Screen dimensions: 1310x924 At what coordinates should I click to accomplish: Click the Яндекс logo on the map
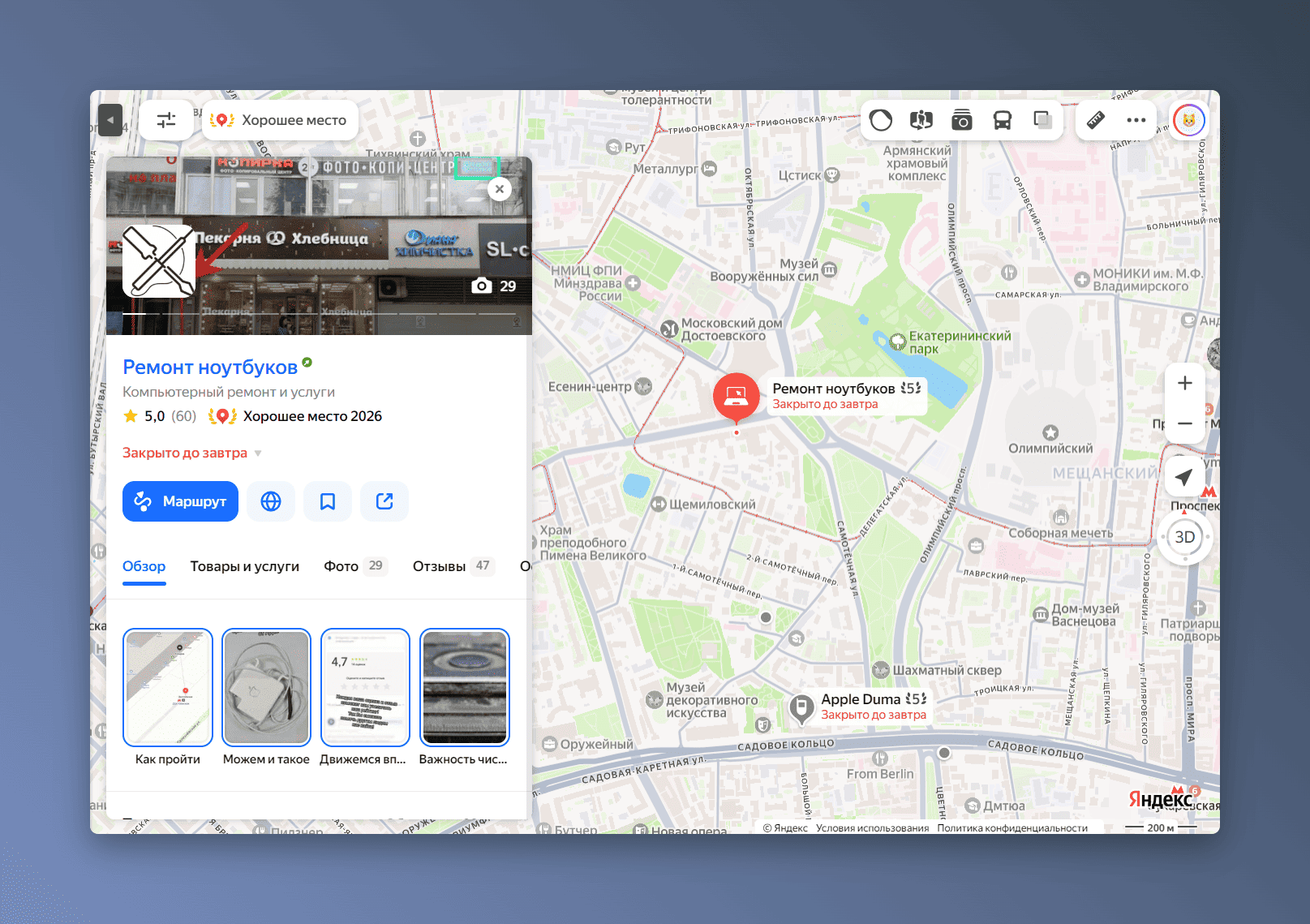[1161, 800]
